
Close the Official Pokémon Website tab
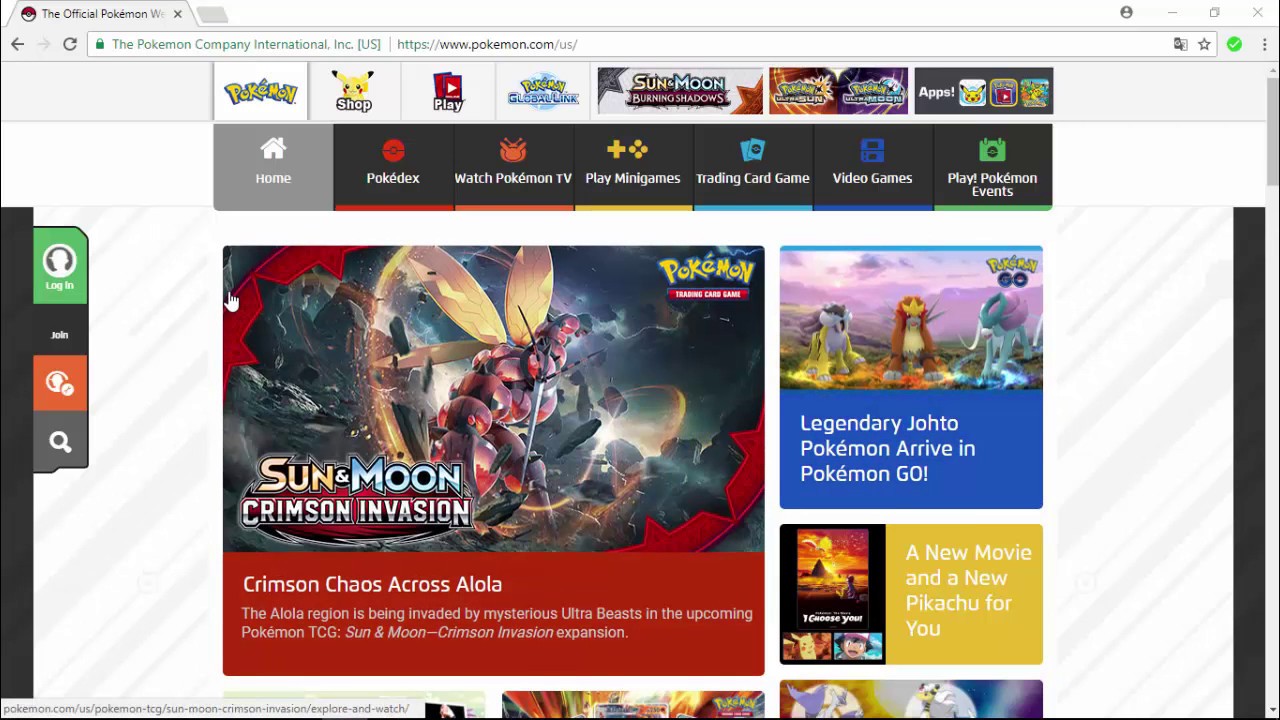tap(177, 14)
